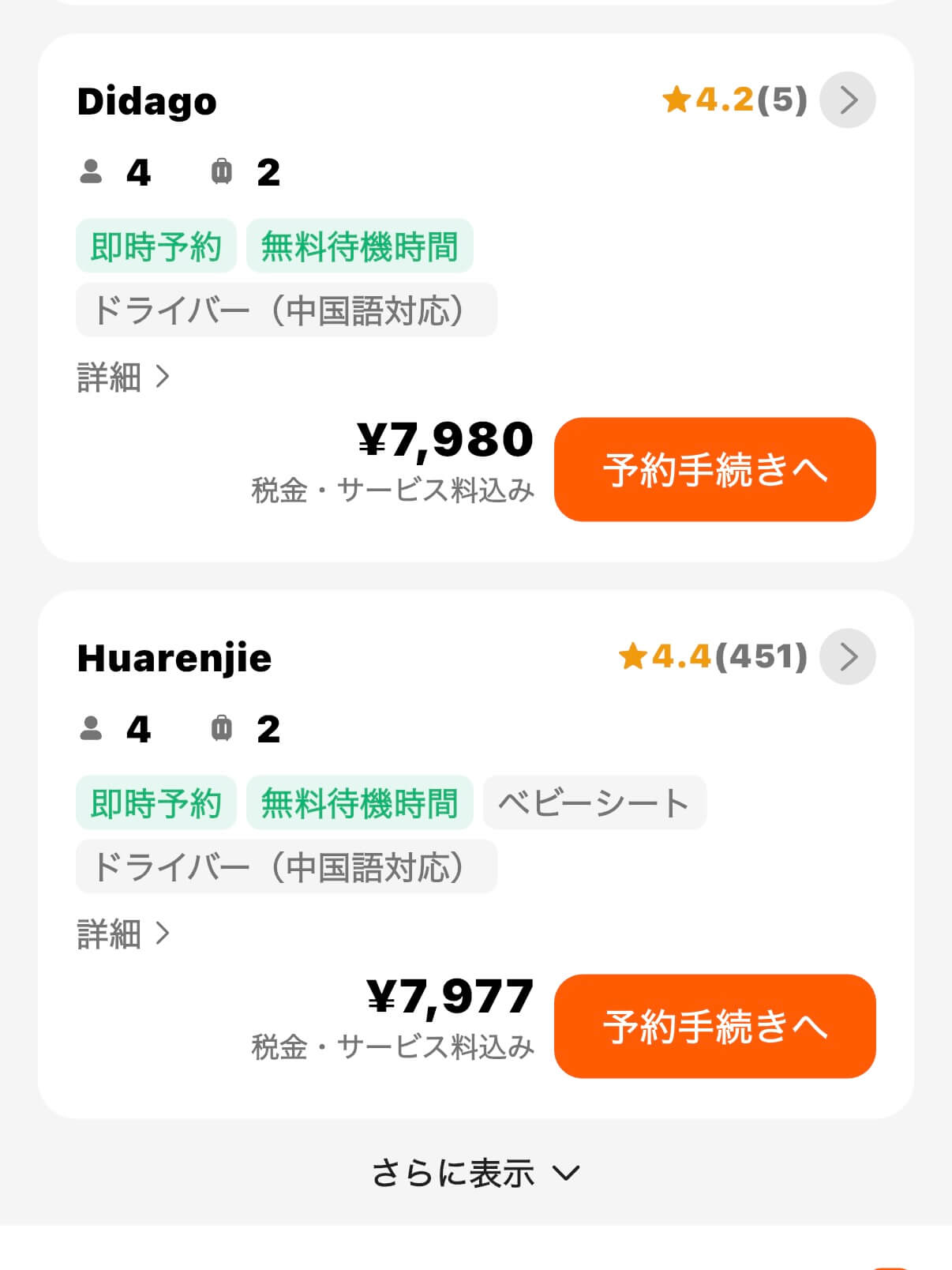Book Didago with 予約手続きへ button

tap(714, 469)
